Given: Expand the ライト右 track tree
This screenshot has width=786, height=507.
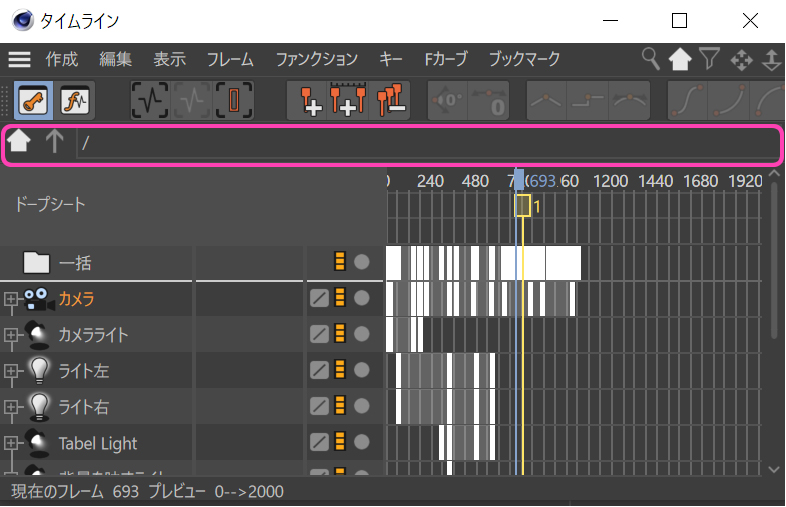Looking at the screenshot, I should pyautogui.click(x=11, y=407).
